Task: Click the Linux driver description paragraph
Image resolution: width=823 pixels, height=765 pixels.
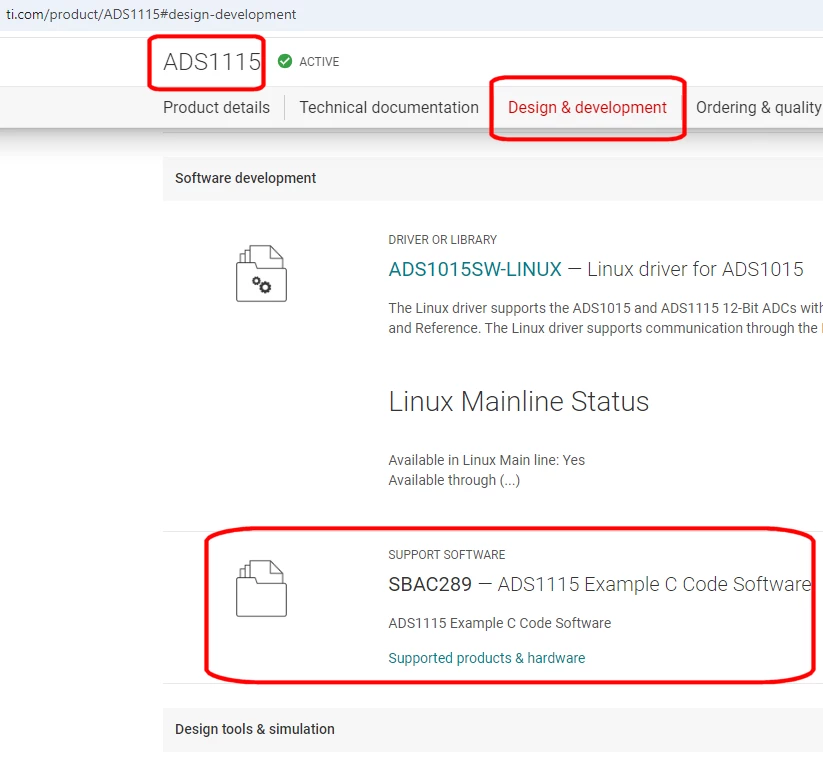Action: (605, 318)
